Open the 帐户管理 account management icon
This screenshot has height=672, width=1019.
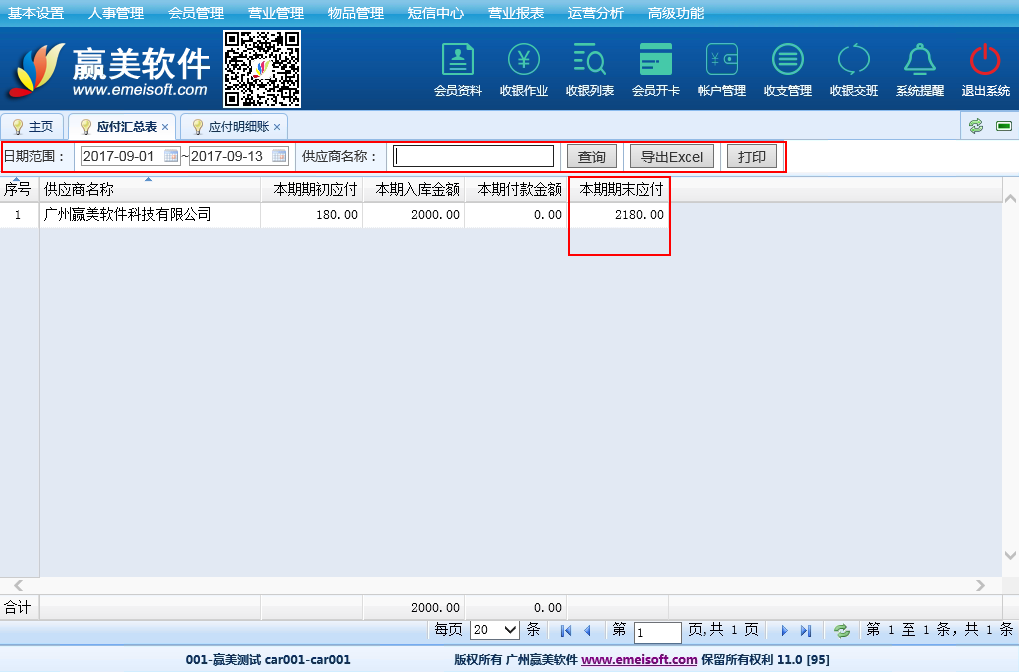721,61
